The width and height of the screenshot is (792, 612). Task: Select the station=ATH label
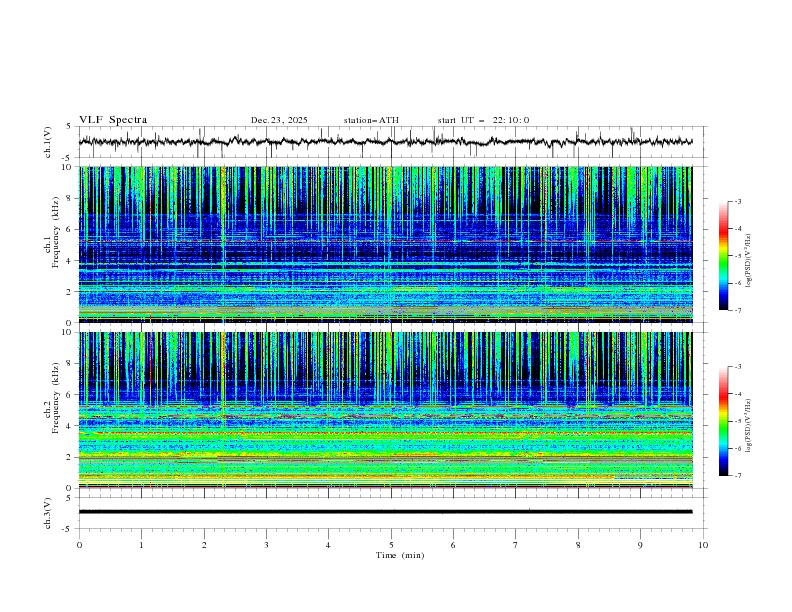coord(371,120)
